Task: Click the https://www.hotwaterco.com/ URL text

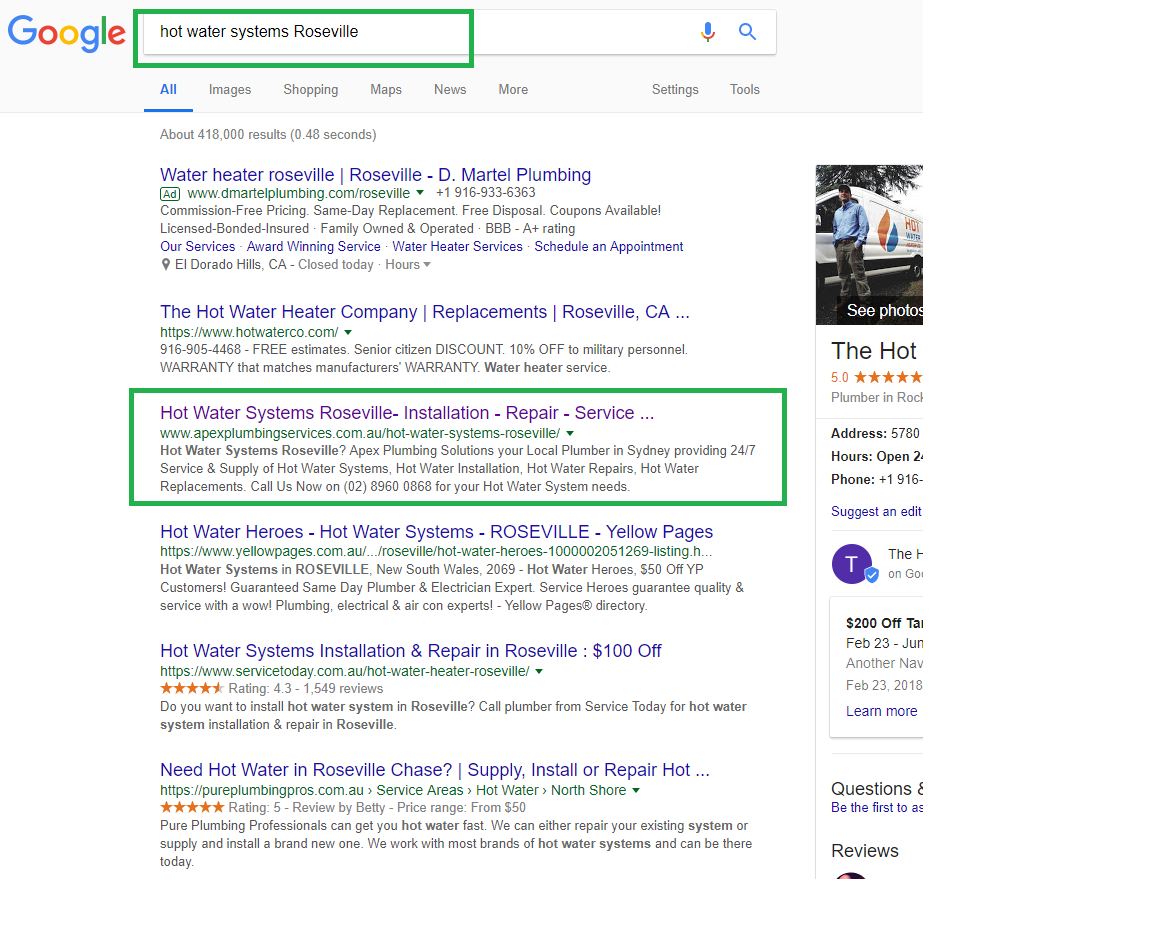Action: click(x=249, y=333)
